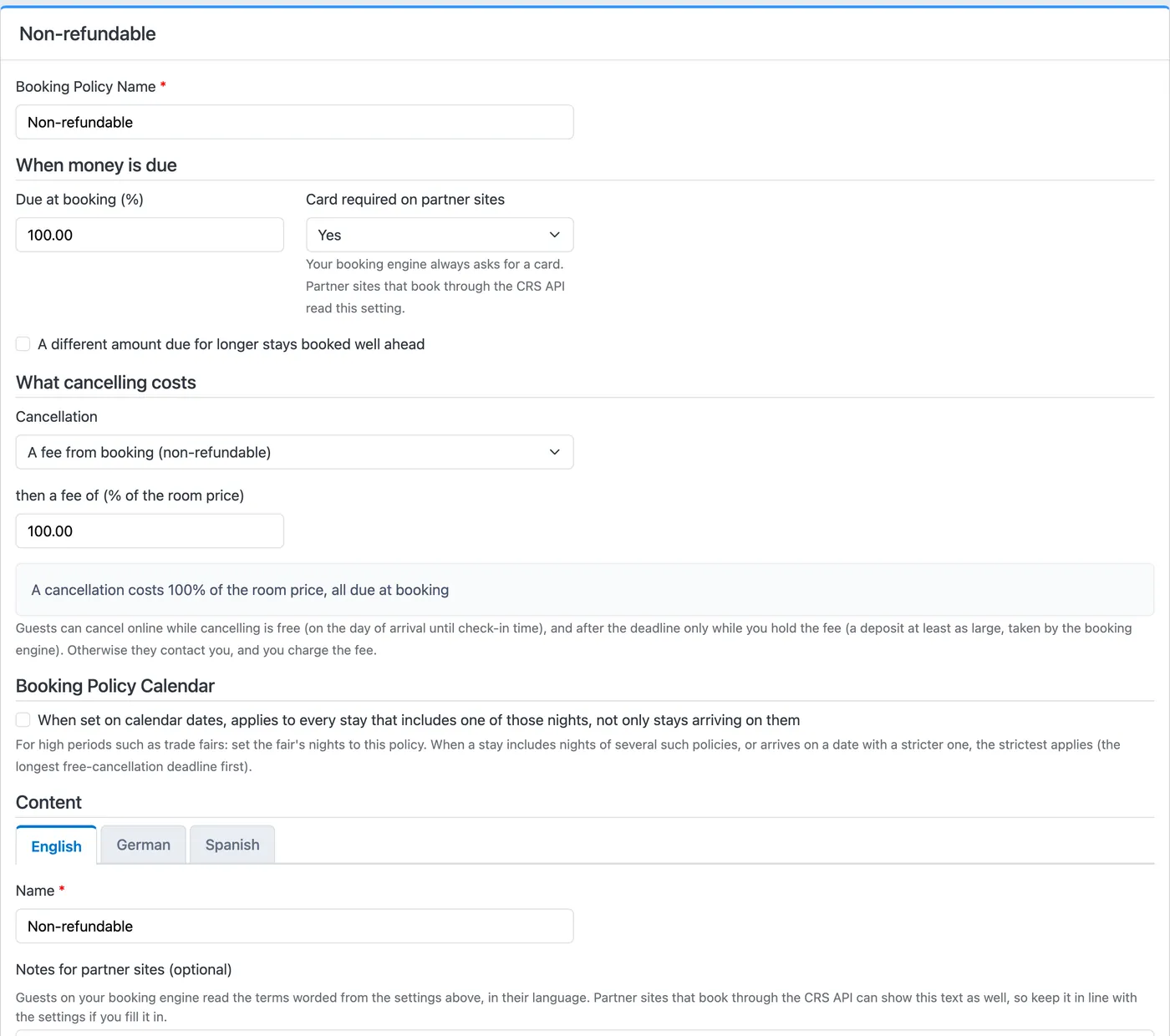
Task: Switch to the English content tab
Action: coord(56,846)
